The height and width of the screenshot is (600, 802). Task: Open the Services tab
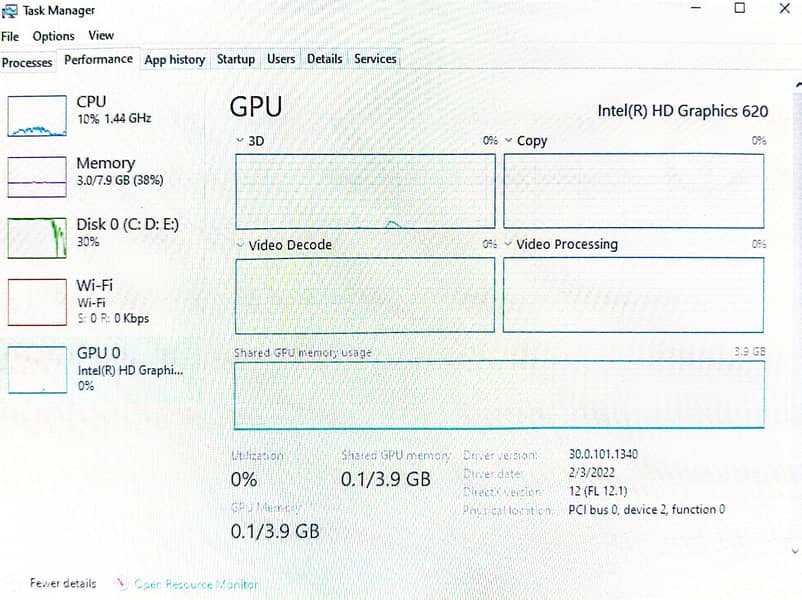pos(375,59)
